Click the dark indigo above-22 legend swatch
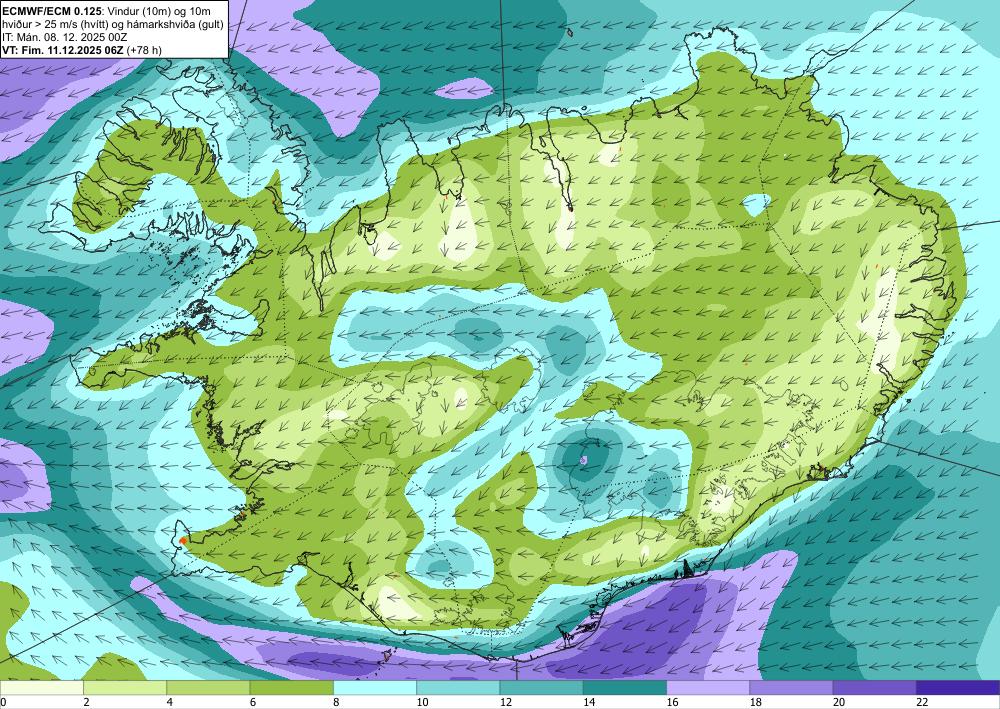This screenshot has height=709, width=1000. [958, 688]
